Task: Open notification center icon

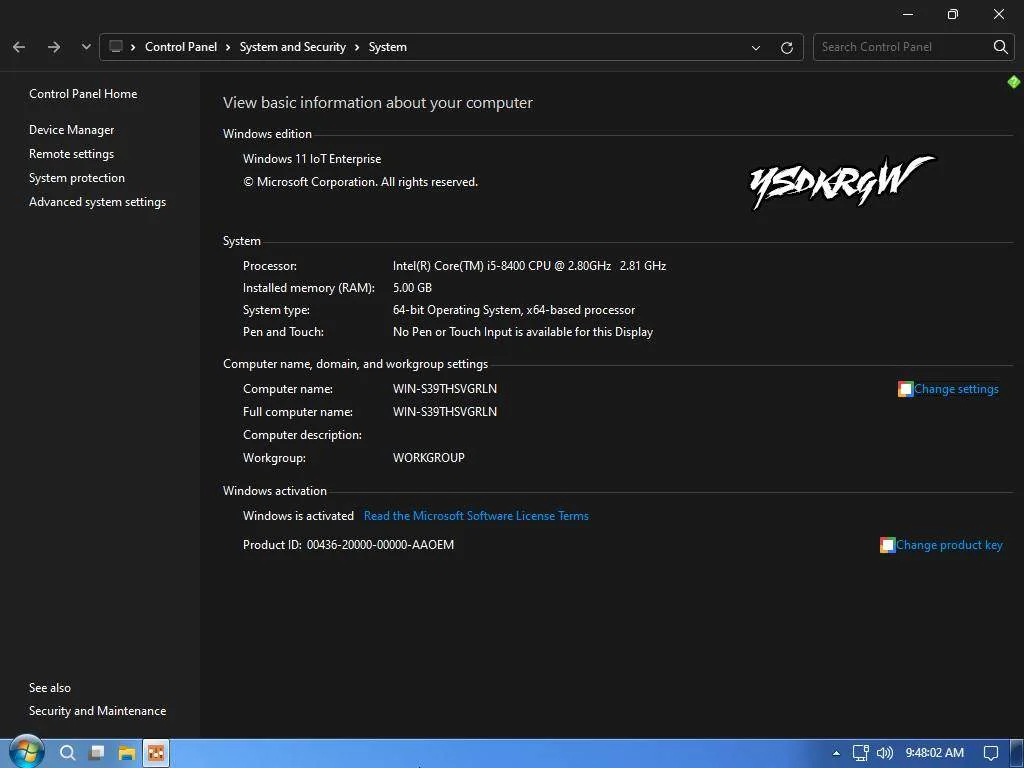Action: 991,753
